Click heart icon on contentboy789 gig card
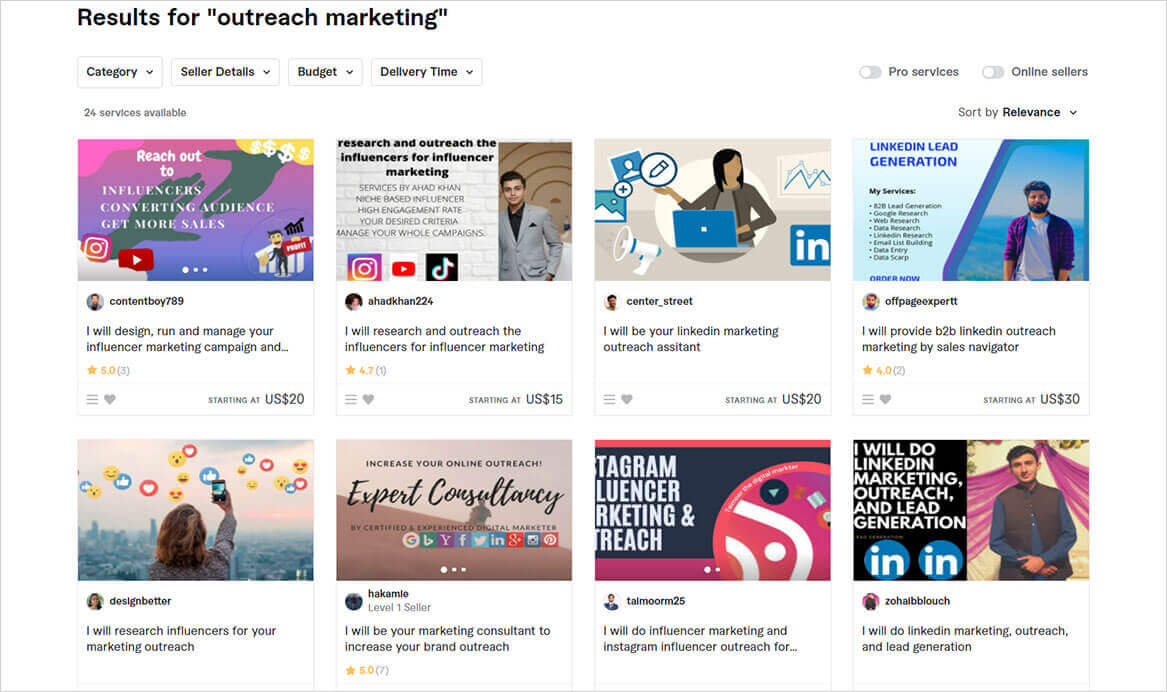Image resolution: width=1167 pixels, height=692 pixels. [110, 399]
